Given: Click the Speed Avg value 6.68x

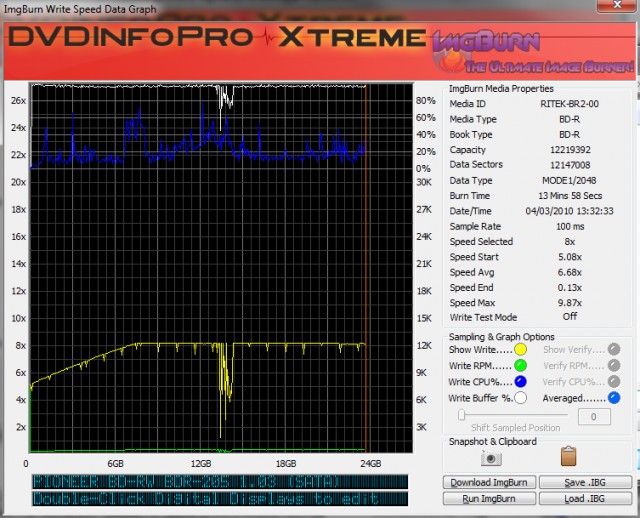Looking at the screenshot, I should coord(570,272).
